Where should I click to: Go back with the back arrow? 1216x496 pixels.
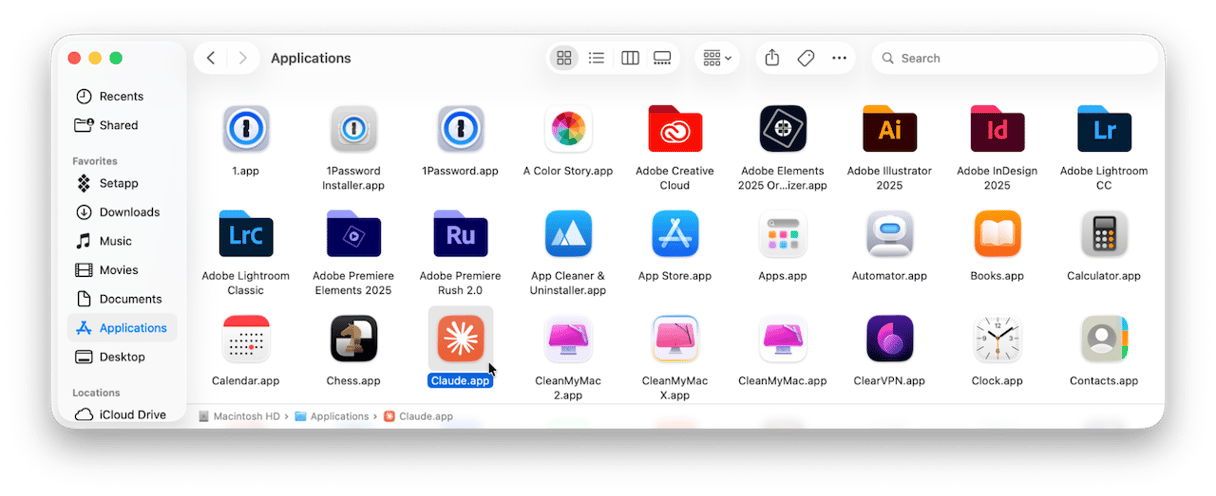(211, 58)
